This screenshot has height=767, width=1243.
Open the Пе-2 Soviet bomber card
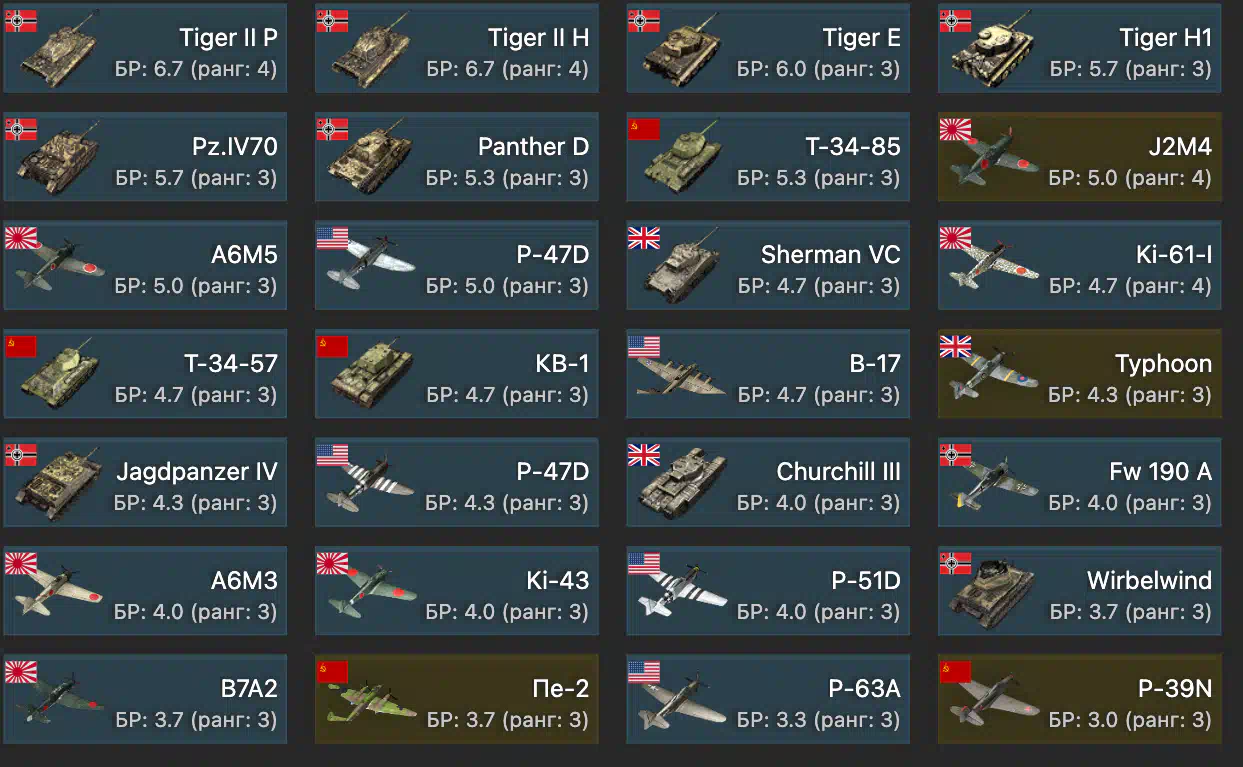point(457,699)
